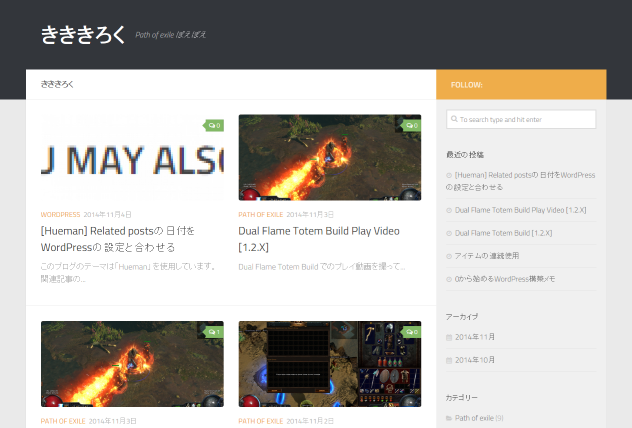The image size is (632, 428).
Task: Open the 2014年10月 archive
Action: (x=475, y=360)
